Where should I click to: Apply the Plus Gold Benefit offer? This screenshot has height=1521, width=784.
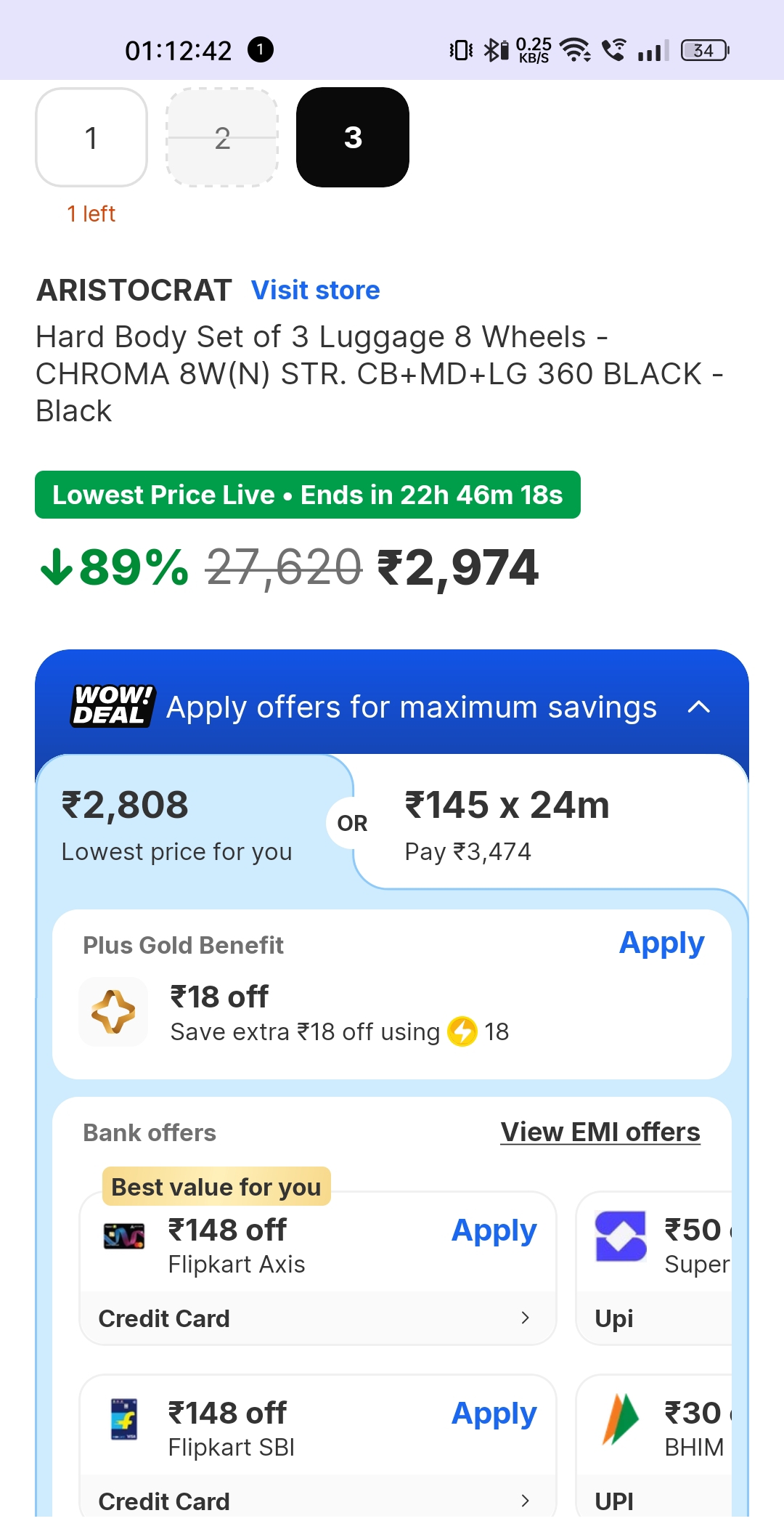pyautogui.click(x=661, y=943)
